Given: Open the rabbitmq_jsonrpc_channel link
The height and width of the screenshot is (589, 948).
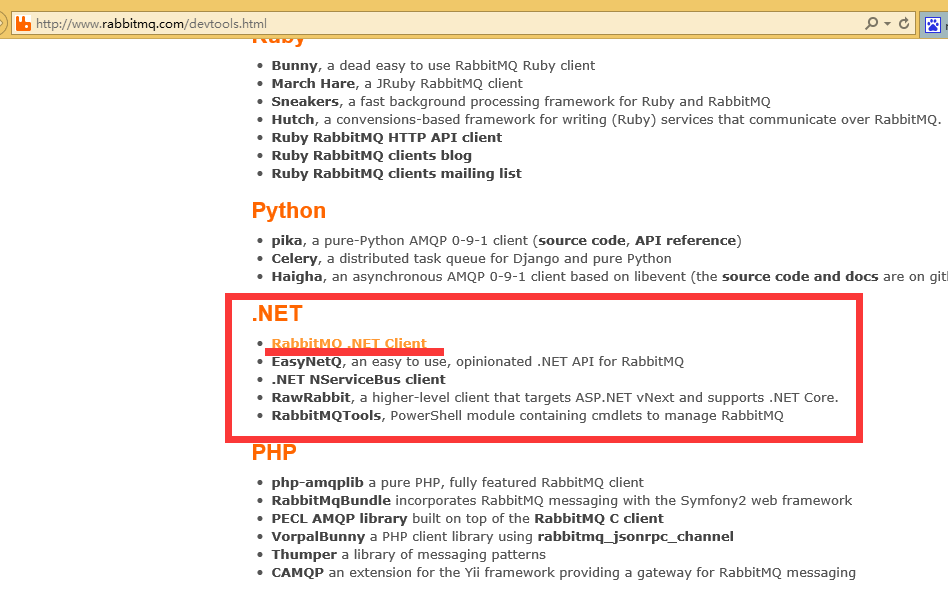Looking at the screenshot, I should (x=635, y=537).
